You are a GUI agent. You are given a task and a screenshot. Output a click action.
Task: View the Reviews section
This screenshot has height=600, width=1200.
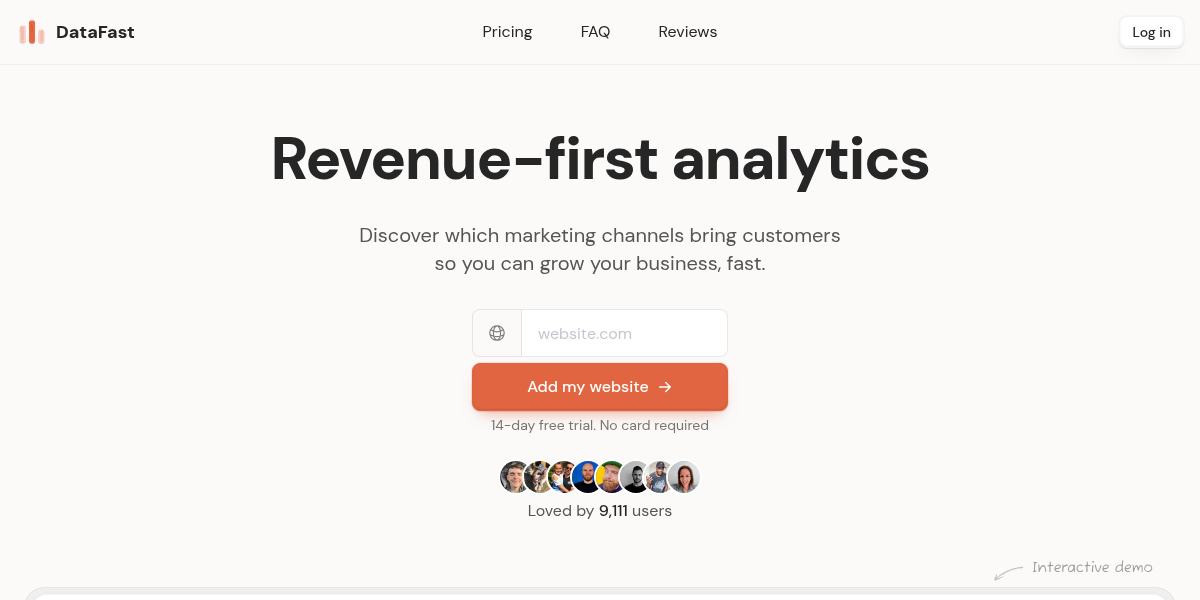pos(687,32)
